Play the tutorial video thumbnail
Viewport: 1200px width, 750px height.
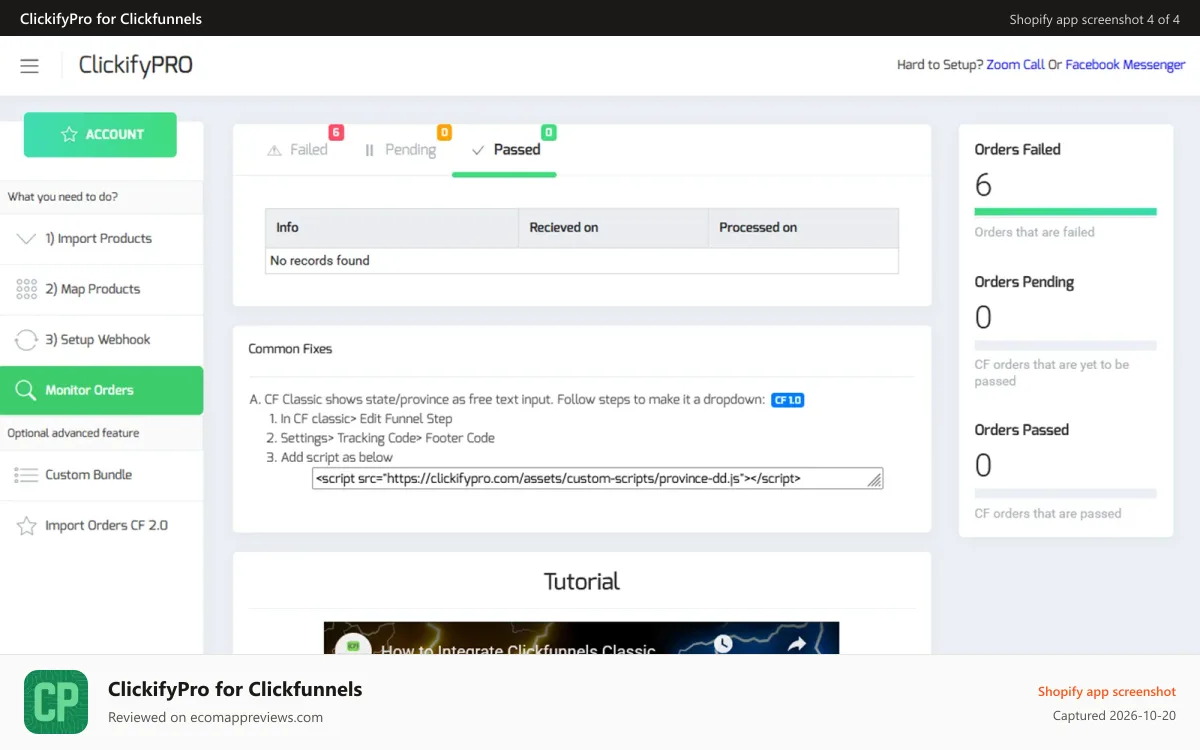pyautogui.click(x=581, y=638)
